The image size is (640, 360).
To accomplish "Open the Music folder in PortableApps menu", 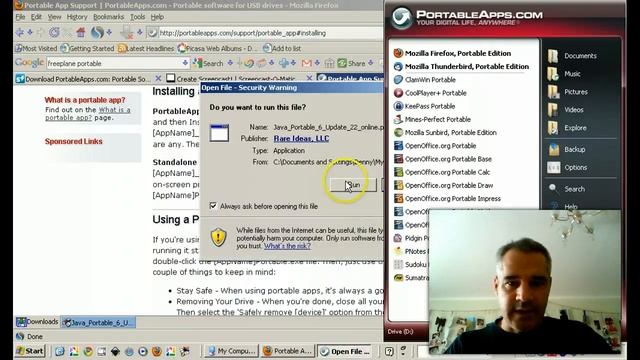I will click(564, 74).
